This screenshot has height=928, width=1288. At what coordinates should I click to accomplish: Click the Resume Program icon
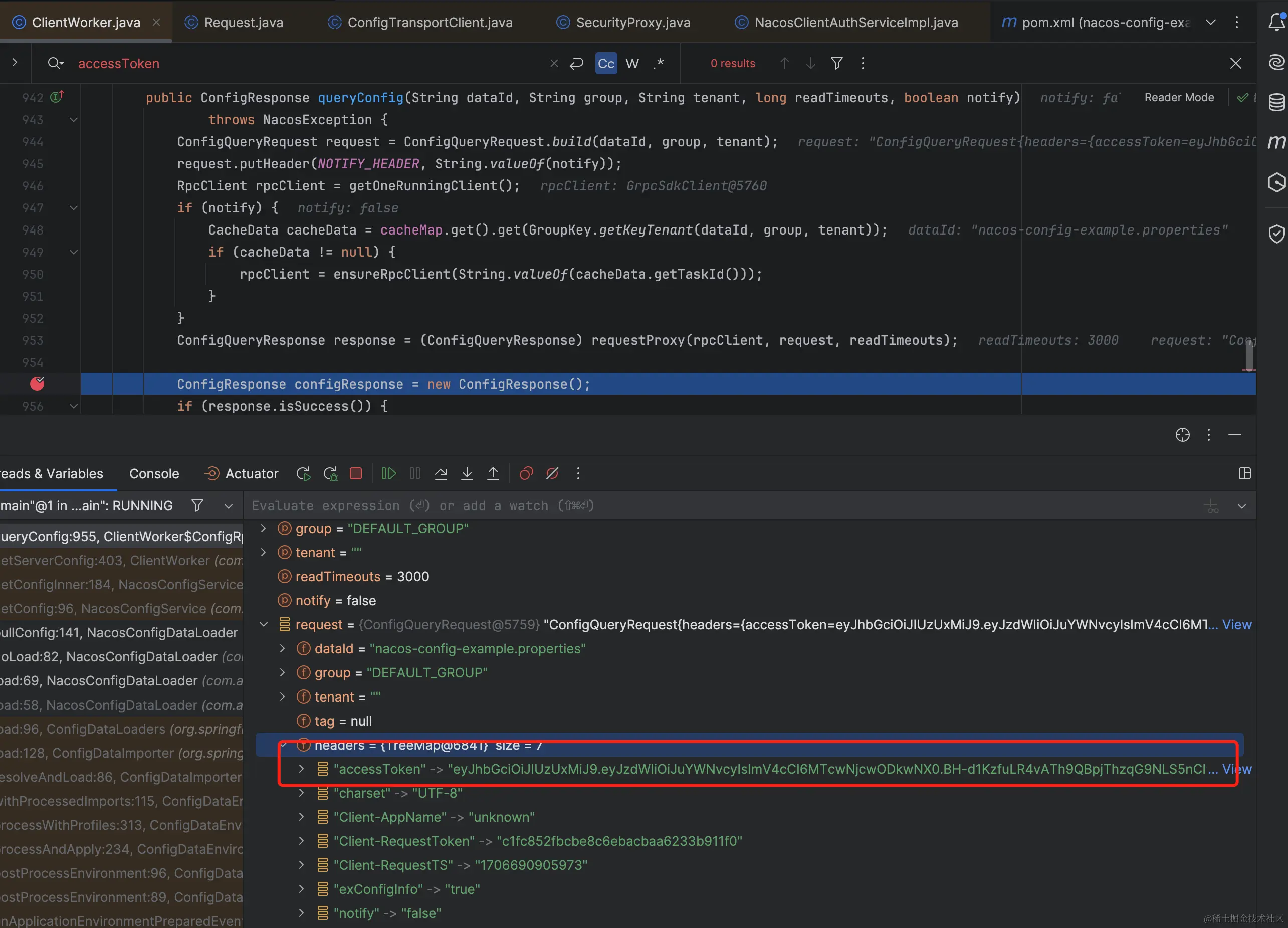[x=388, y=473]
